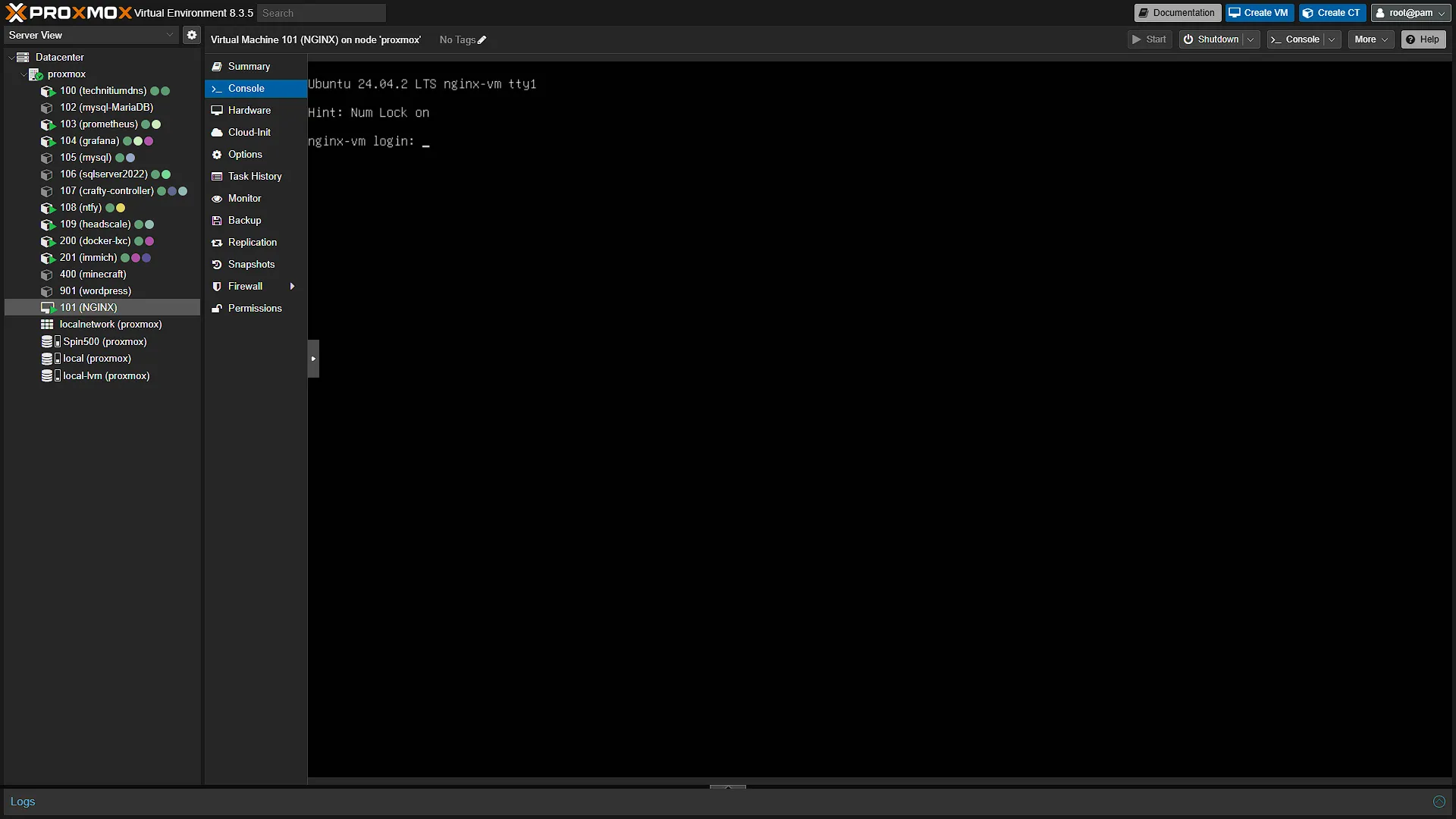Click the Proxmox logo in header

pyautogui.click(x=68, y=13)
